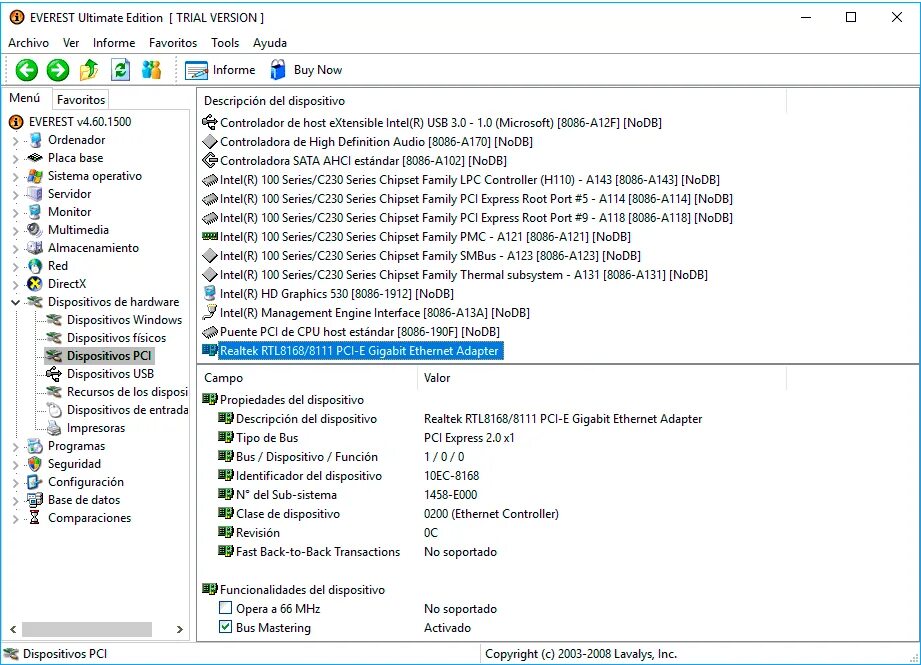
Task: Expand the Multimedia tree node
Action: 16,230
